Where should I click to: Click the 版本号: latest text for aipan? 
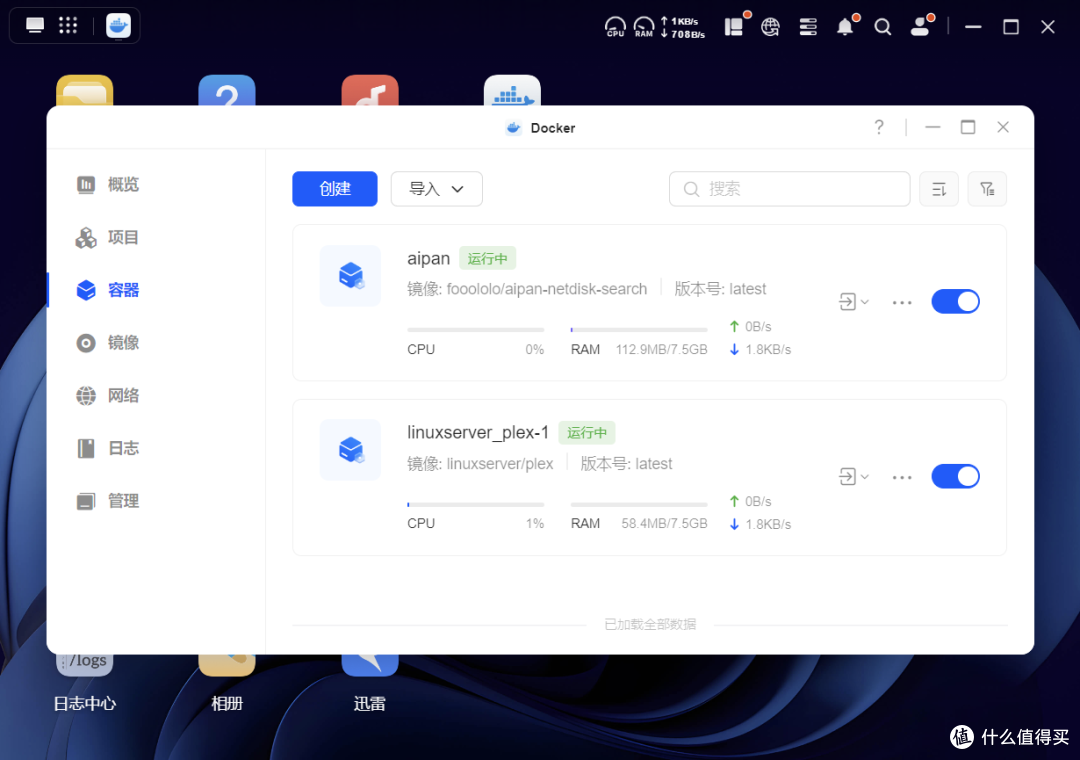pyautogui.click(x=720, y=289)
